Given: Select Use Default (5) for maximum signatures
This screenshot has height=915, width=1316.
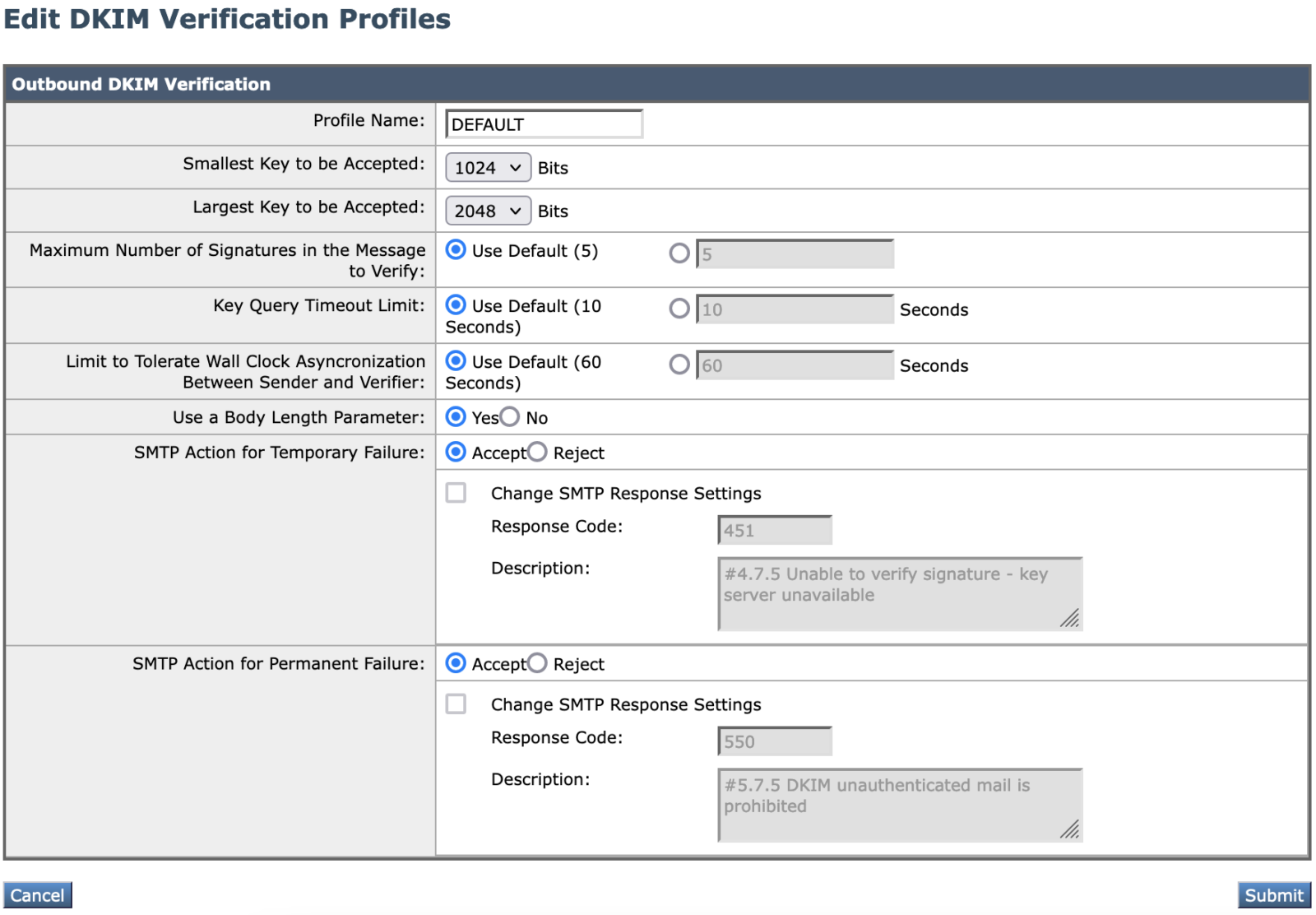Looking at the screenshot, I should point(456,250).
